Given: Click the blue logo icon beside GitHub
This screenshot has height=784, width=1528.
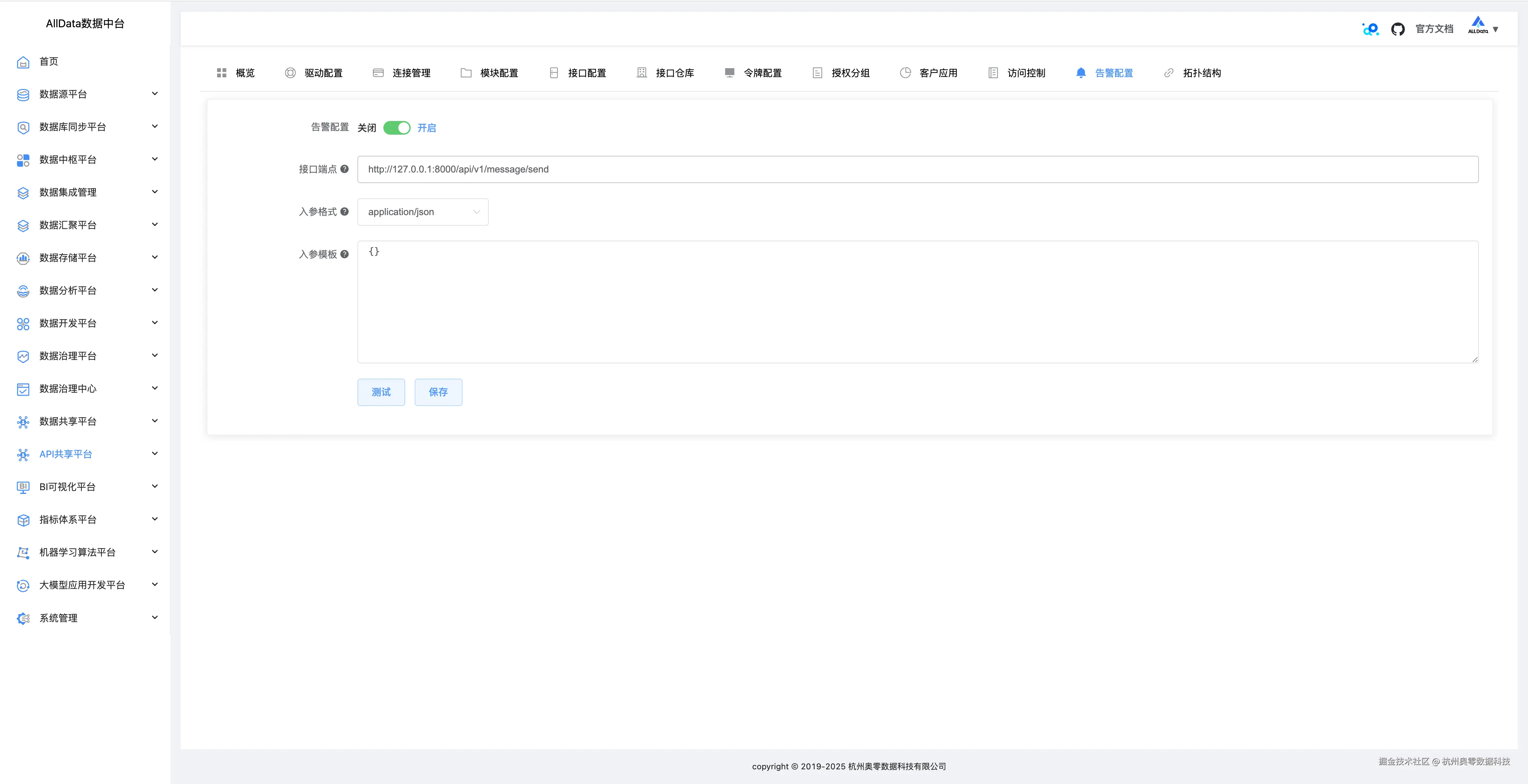Looking at the screenshot, I should point(1370,29).
